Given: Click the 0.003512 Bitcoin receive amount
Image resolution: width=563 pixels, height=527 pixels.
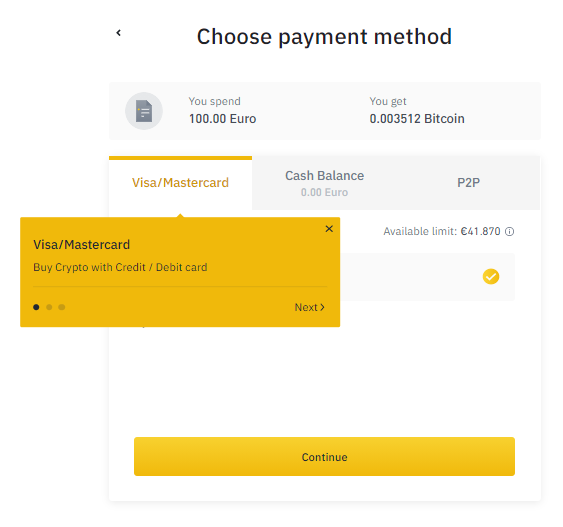Looking at the screenshot, I should click(x=417, y=119).
